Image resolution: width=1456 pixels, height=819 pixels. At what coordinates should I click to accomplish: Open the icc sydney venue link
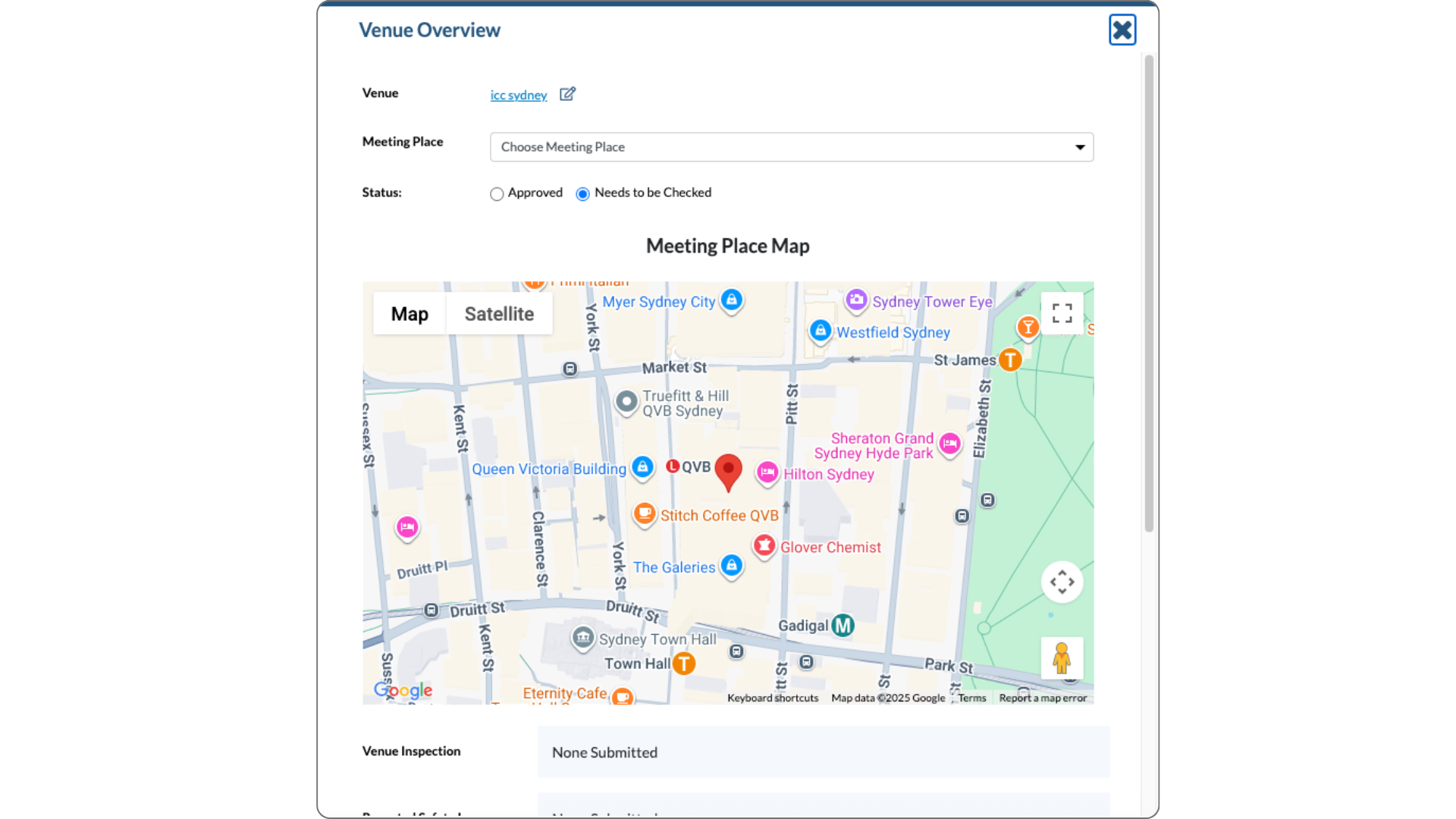518,95
